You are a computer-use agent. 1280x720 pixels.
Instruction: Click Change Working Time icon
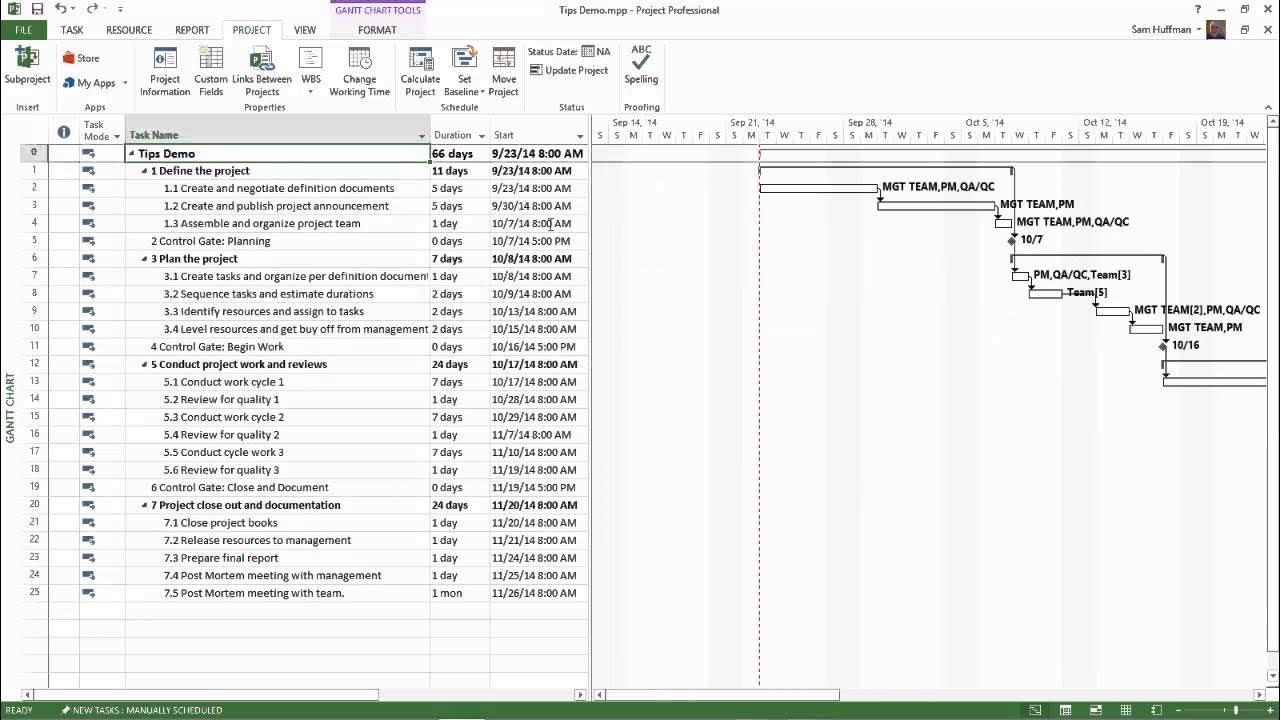(360, 70)
